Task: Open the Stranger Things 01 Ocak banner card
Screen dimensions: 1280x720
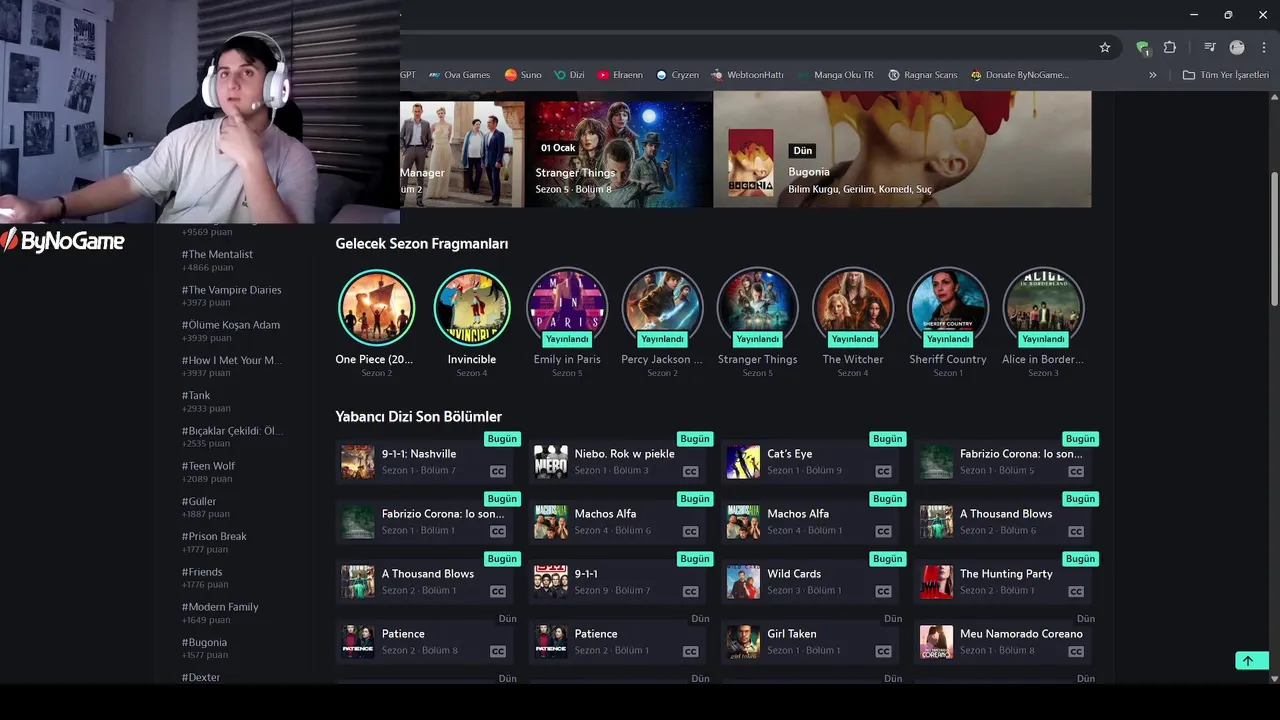Action: [619, 150]
